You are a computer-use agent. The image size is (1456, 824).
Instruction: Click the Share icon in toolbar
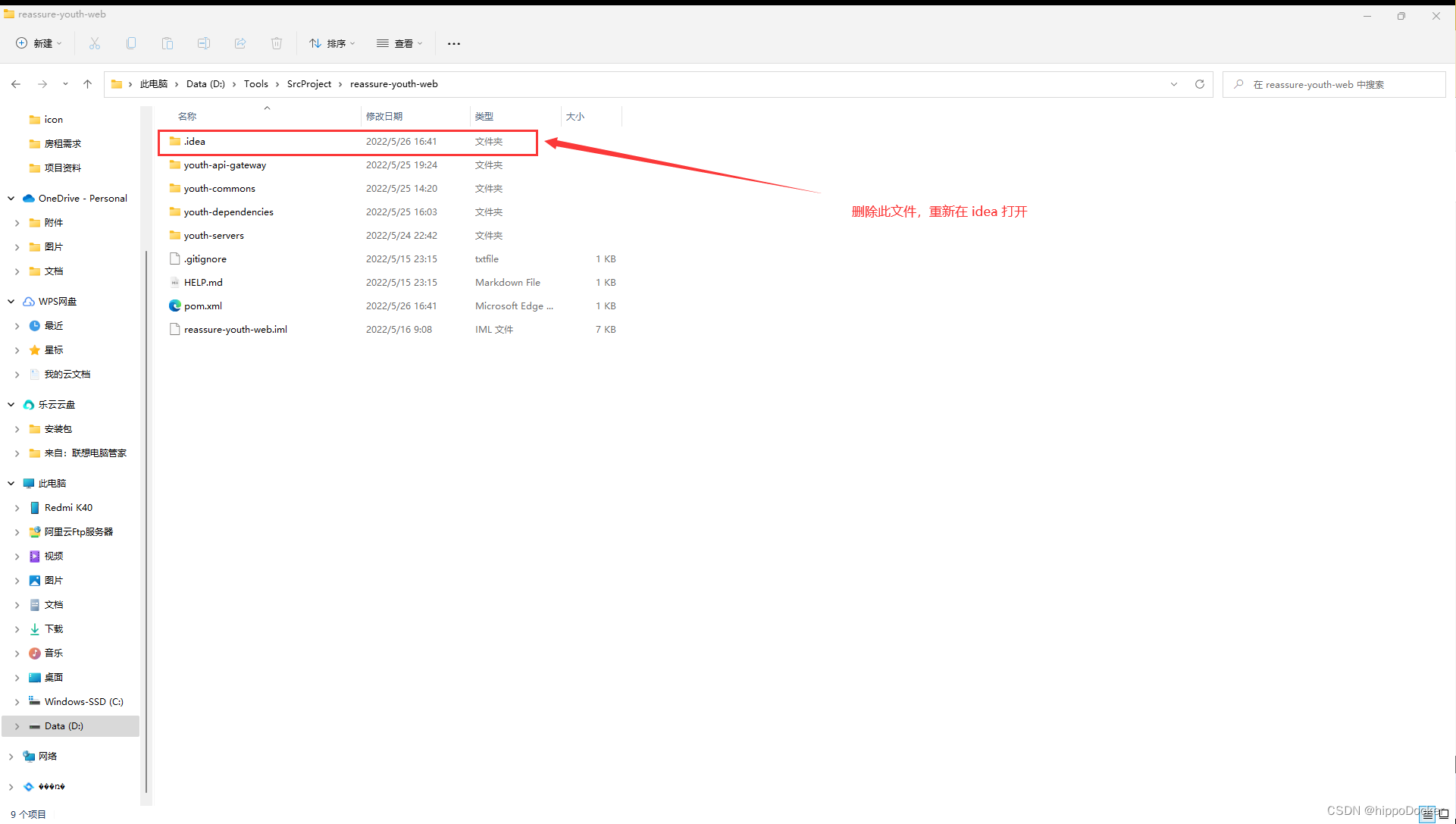pyautogui.click(x=240, y=43)
